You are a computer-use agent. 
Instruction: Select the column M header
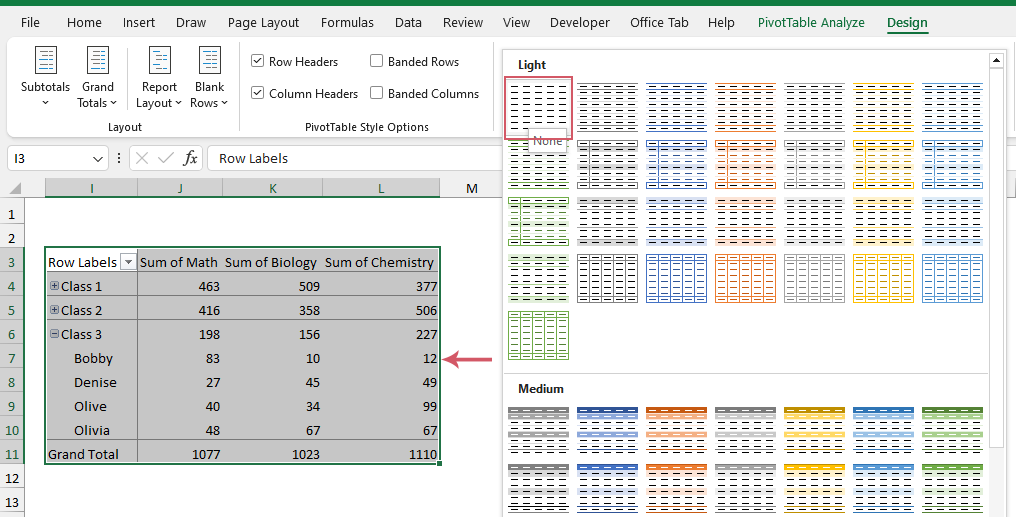(x=470, y=188)
